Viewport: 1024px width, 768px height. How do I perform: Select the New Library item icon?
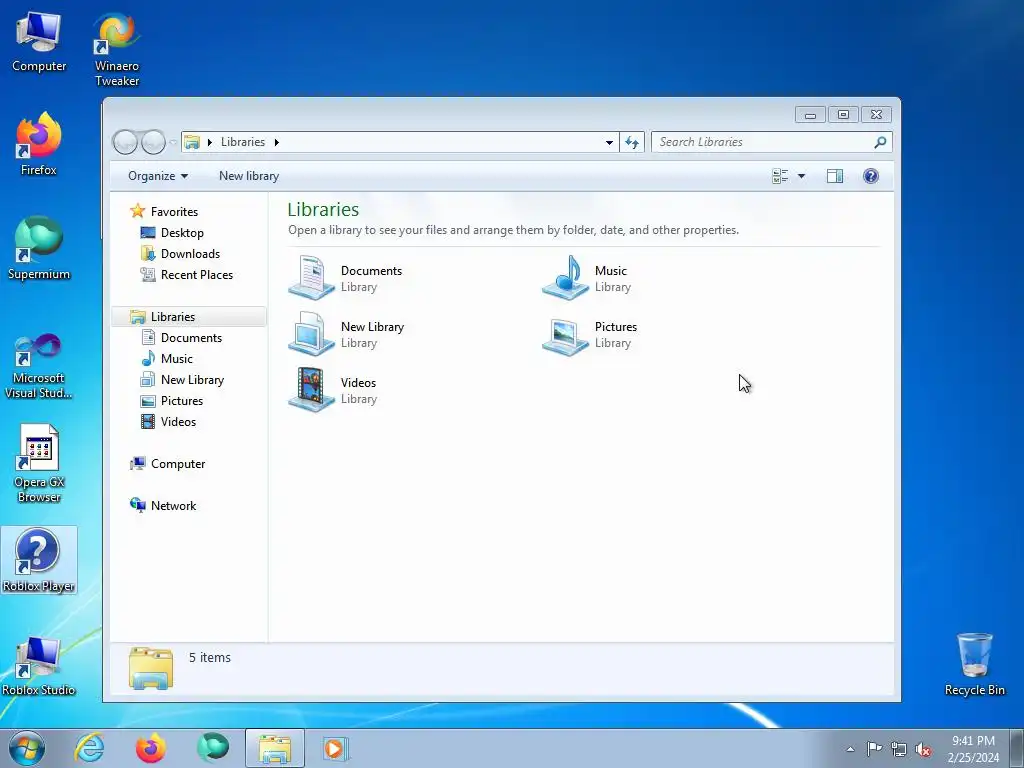point(312,334)
